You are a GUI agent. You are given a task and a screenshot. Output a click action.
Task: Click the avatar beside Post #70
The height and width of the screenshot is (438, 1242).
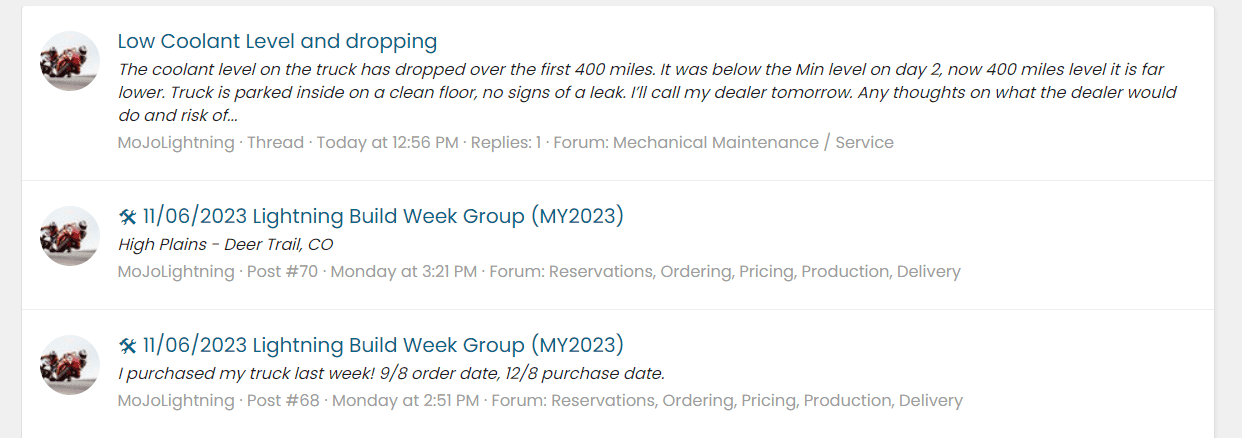[x=70, y=236]
